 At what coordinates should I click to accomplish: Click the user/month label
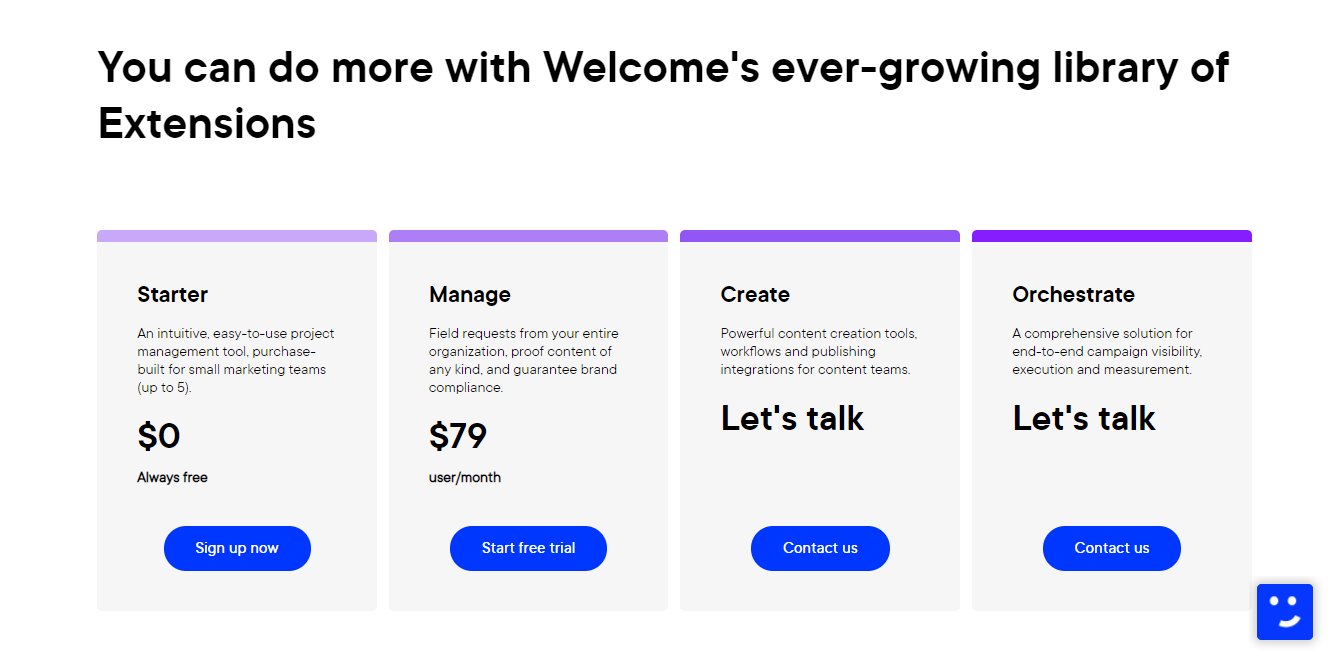pos(464,477)
